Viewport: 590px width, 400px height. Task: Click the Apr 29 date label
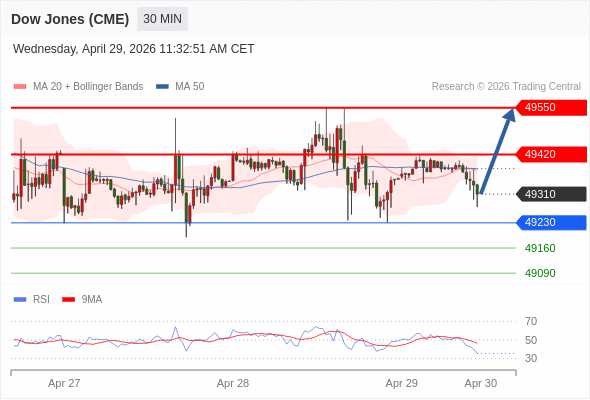coord(401,383)
